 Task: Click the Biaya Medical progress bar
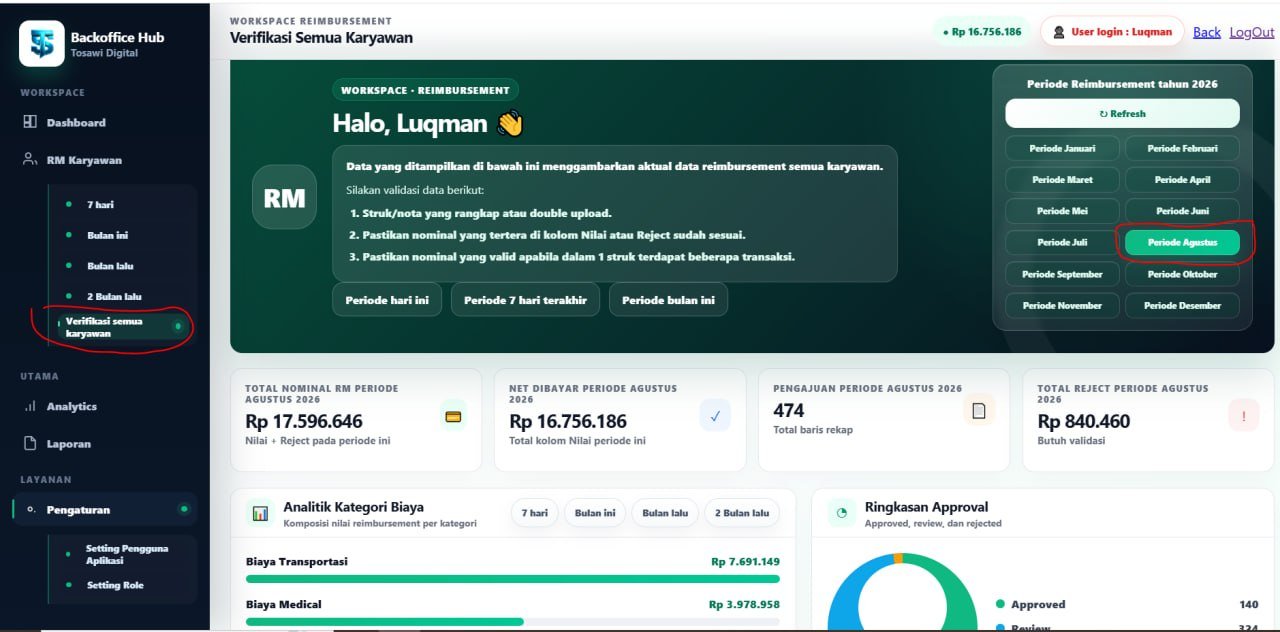pos(513,622)
